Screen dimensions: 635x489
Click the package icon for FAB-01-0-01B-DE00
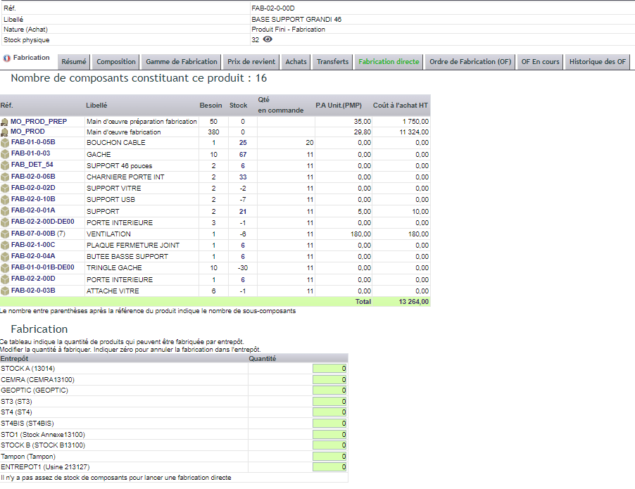[x=4, y=268]
